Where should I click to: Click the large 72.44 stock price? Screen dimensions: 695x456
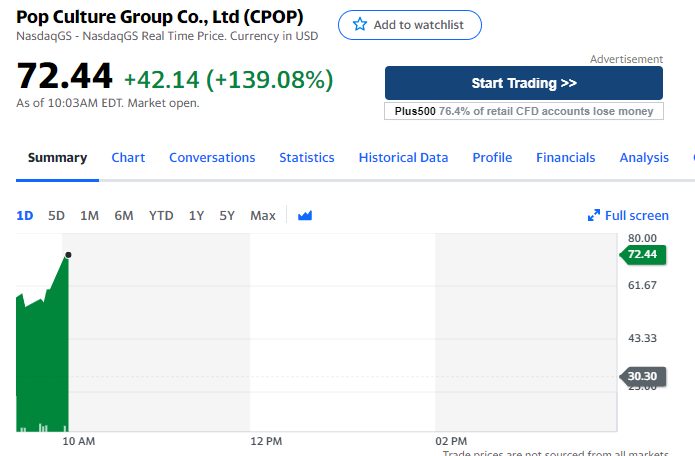click(x=65, y=76)
